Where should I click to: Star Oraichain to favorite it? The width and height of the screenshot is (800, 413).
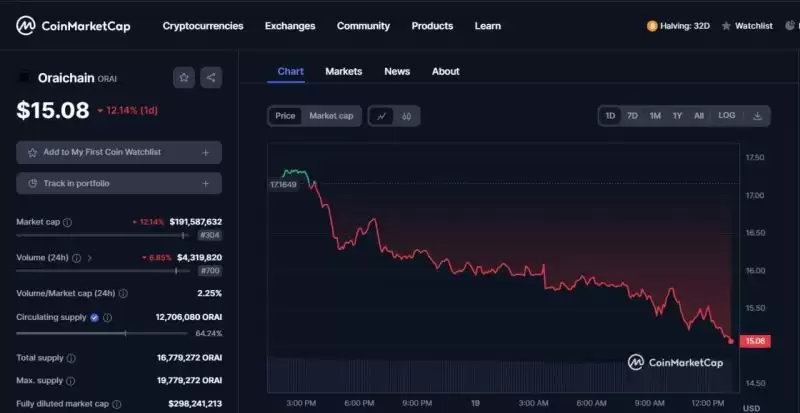pyautogui.click(x=184, y=77)
